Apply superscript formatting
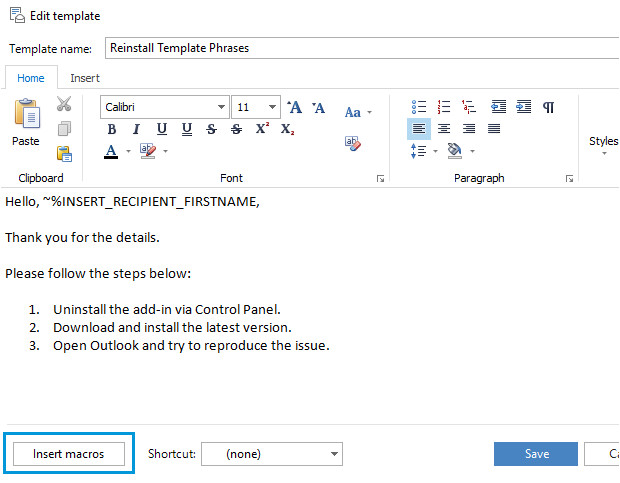 coord(262,129)
